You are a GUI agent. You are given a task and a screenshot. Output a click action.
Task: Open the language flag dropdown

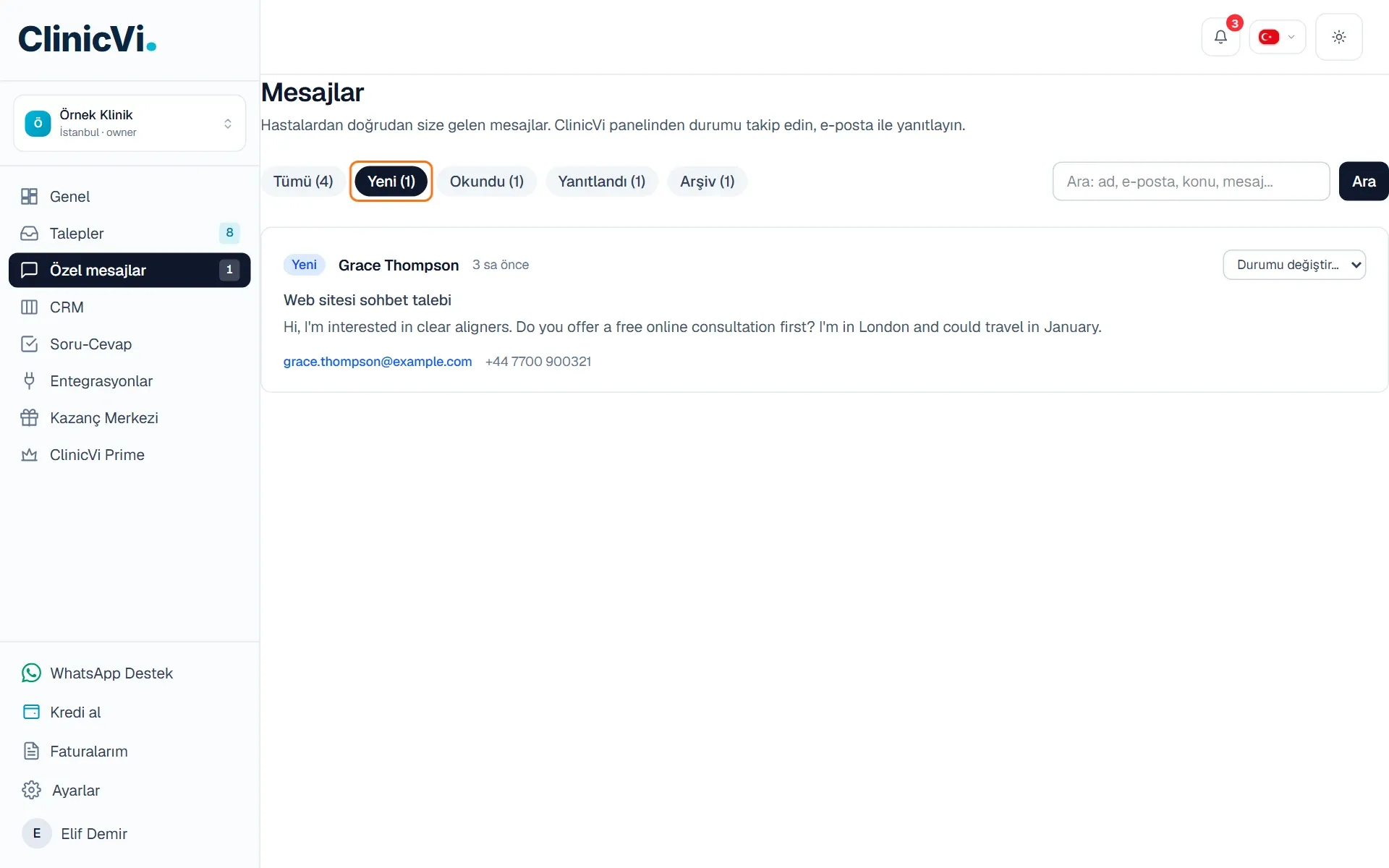pos(1277,37)
